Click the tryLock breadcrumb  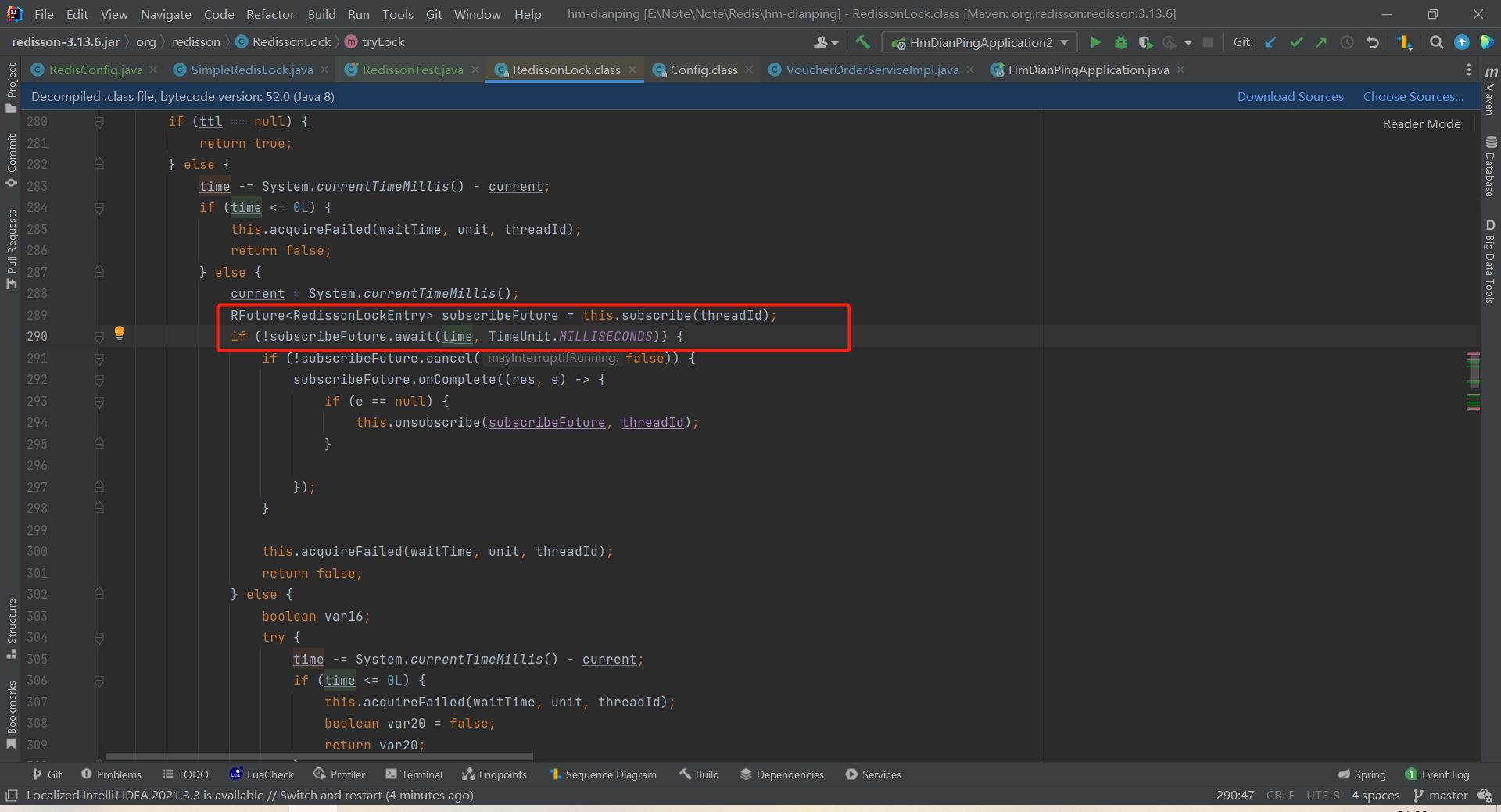click(x=374, y=41)
